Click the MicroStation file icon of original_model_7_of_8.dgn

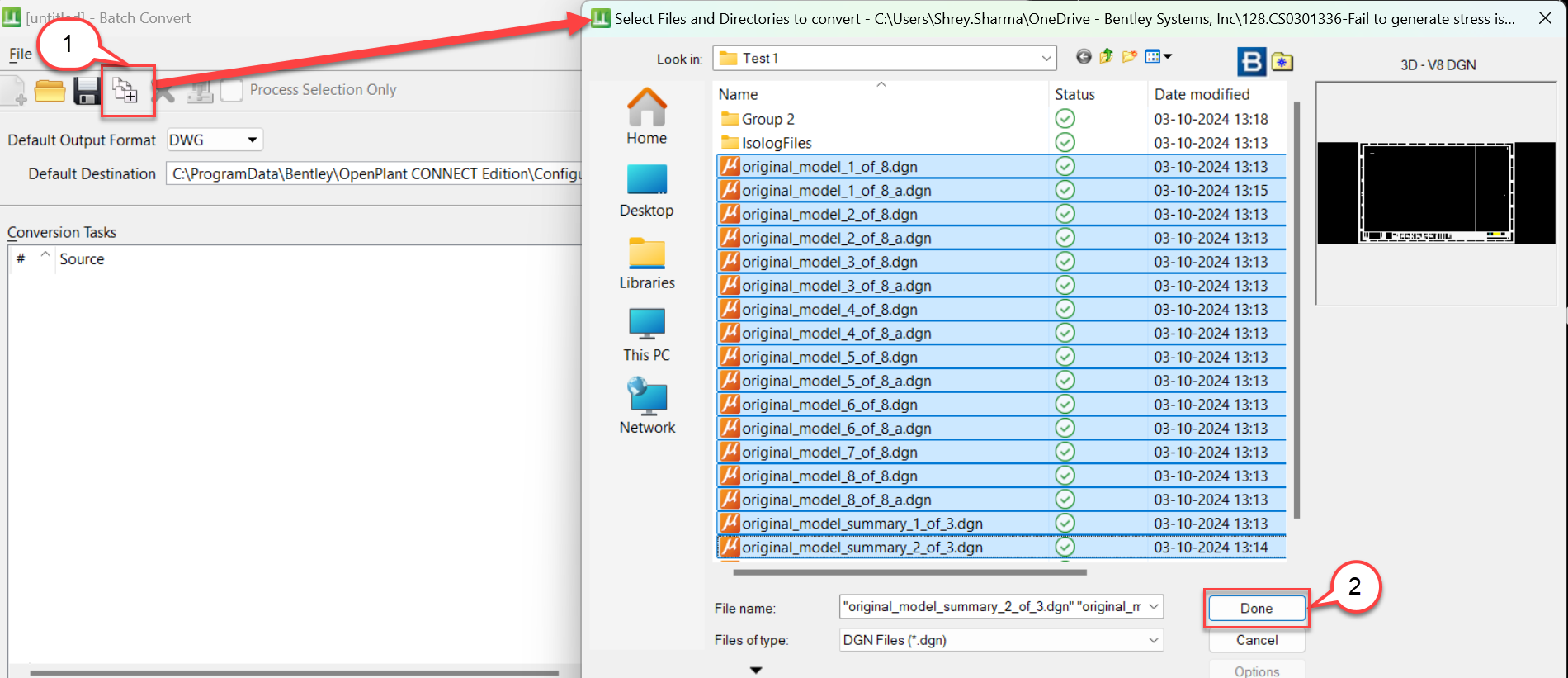click(730, 452)
